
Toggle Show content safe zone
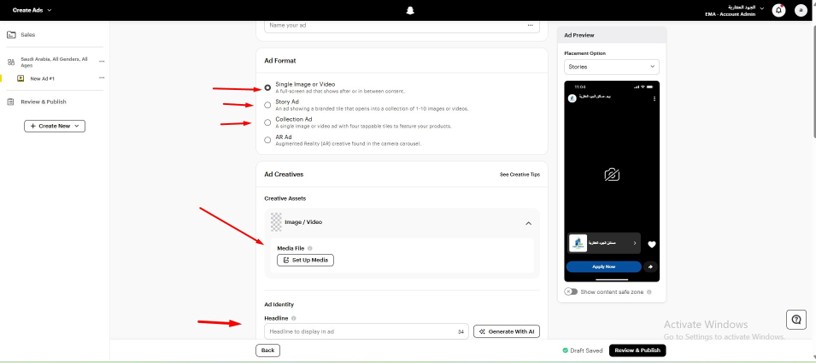tap(571, 292)
